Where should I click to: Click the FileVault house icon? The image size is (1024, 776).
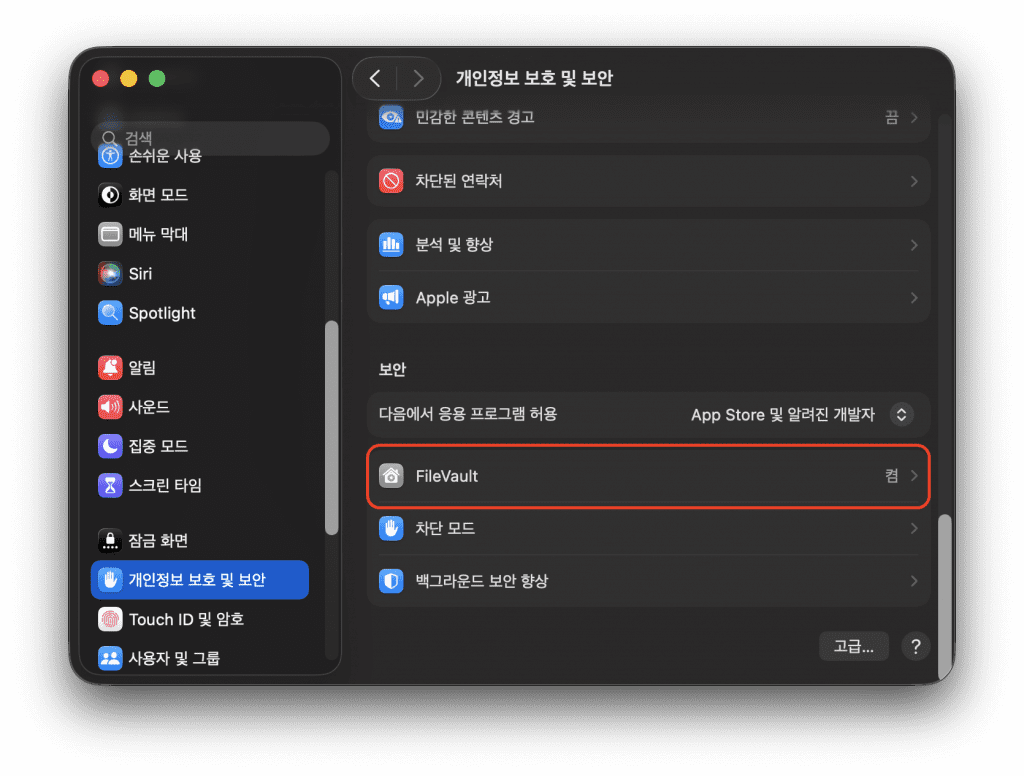[391, 476]
